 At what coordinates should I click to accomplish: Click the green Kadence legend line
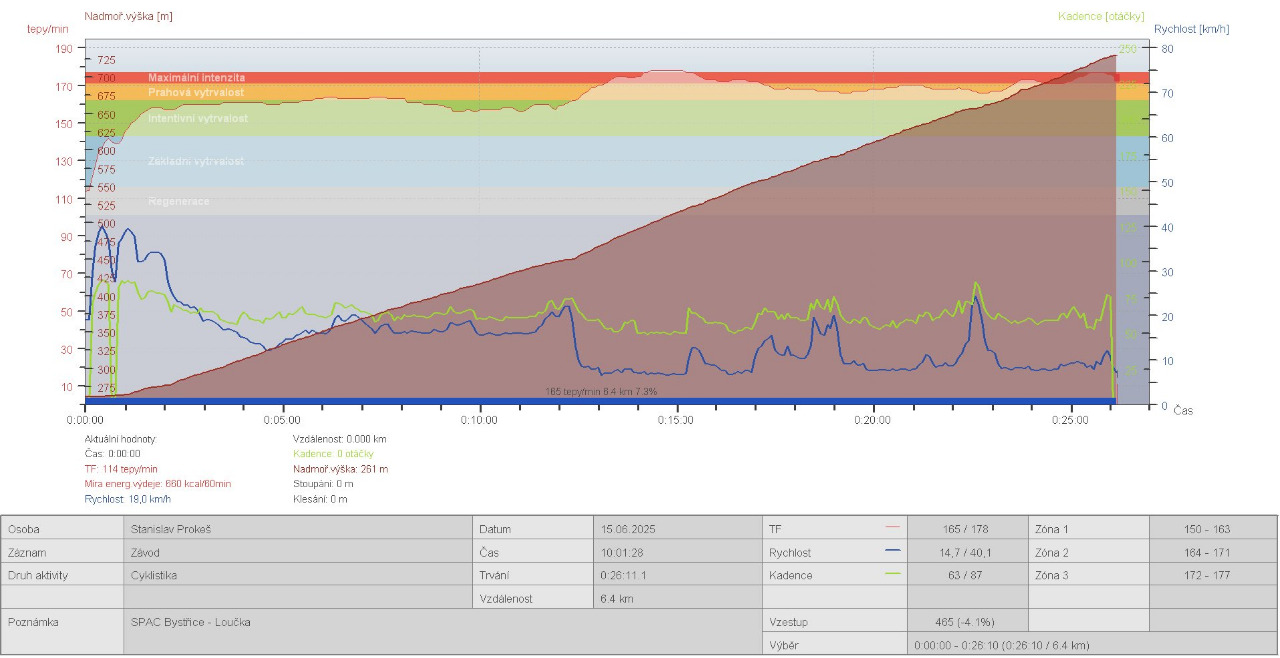892,574
